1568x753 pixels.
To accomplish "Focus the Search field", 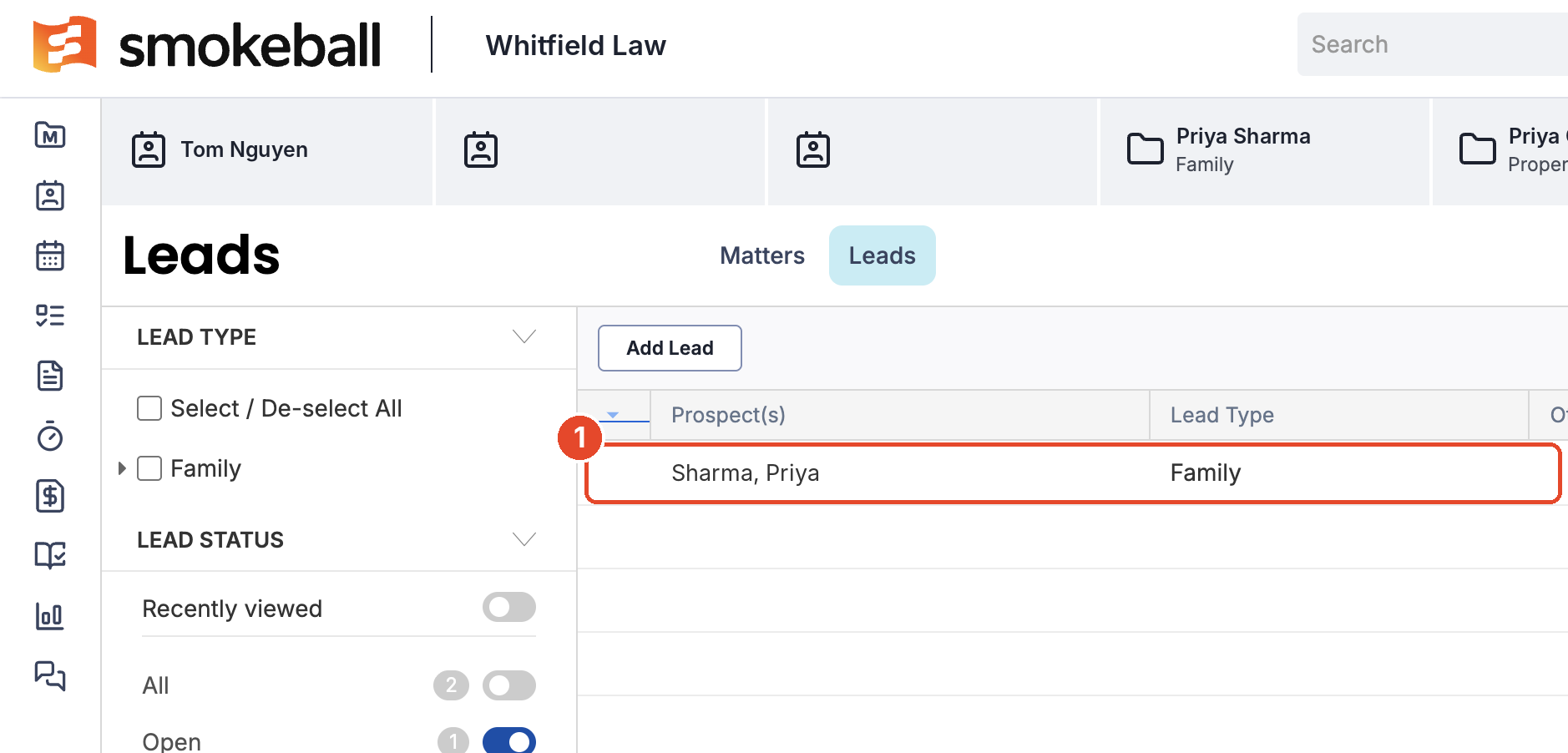I will pyautogui.click(x=1433, y=44).
